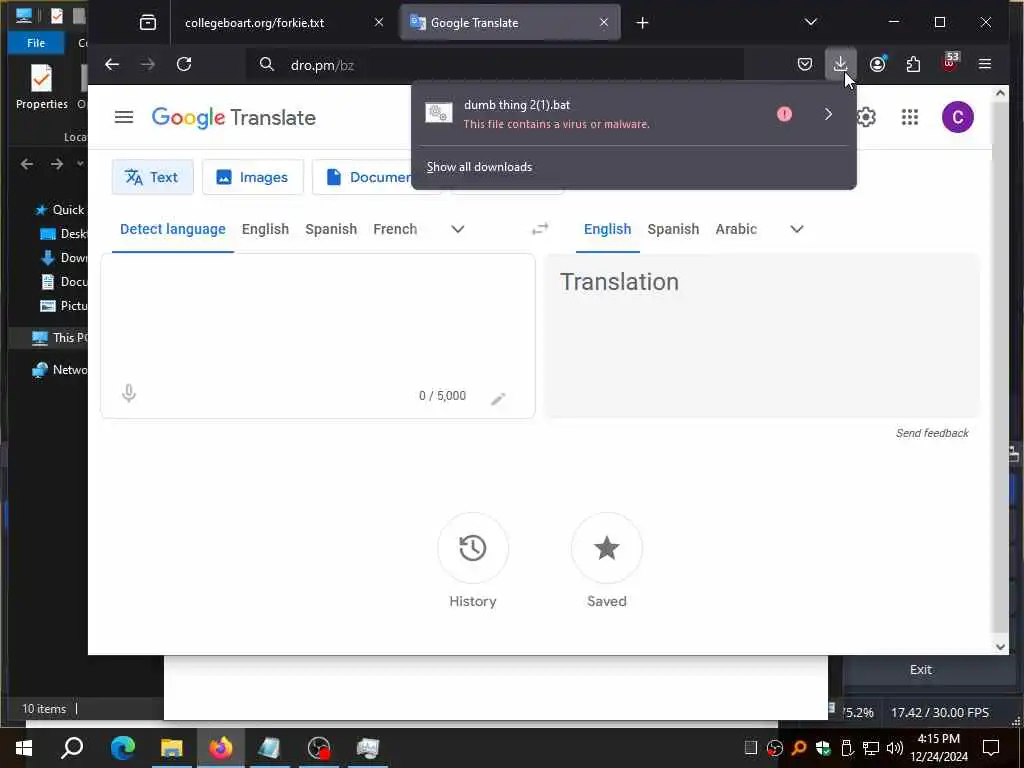
Task: Open Properties in File Explorer ribbon
Action: pyautogui.click(x=41, y=87)
